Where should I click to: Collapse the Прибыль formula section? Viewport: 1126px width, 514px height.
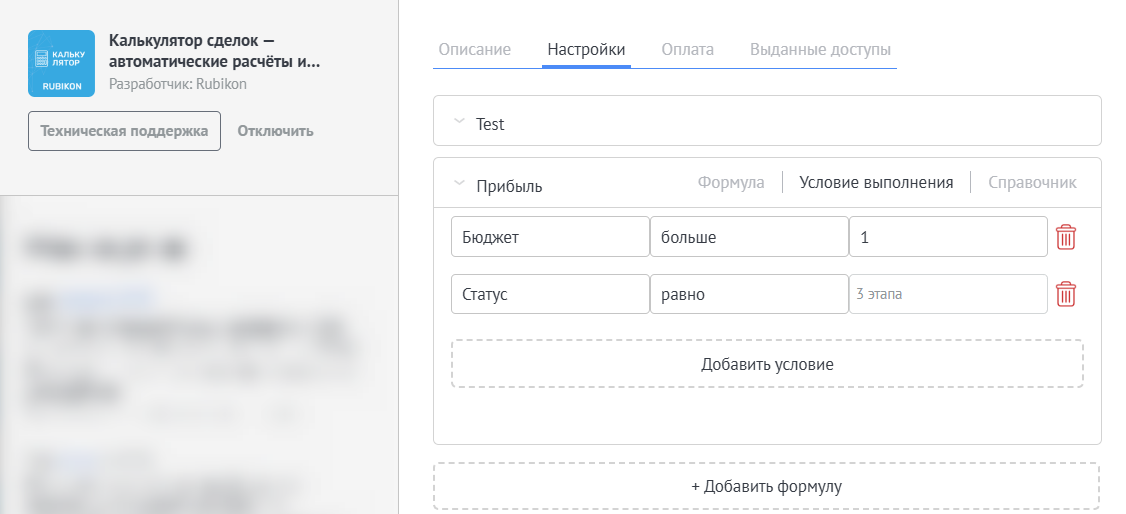point(459,183)
